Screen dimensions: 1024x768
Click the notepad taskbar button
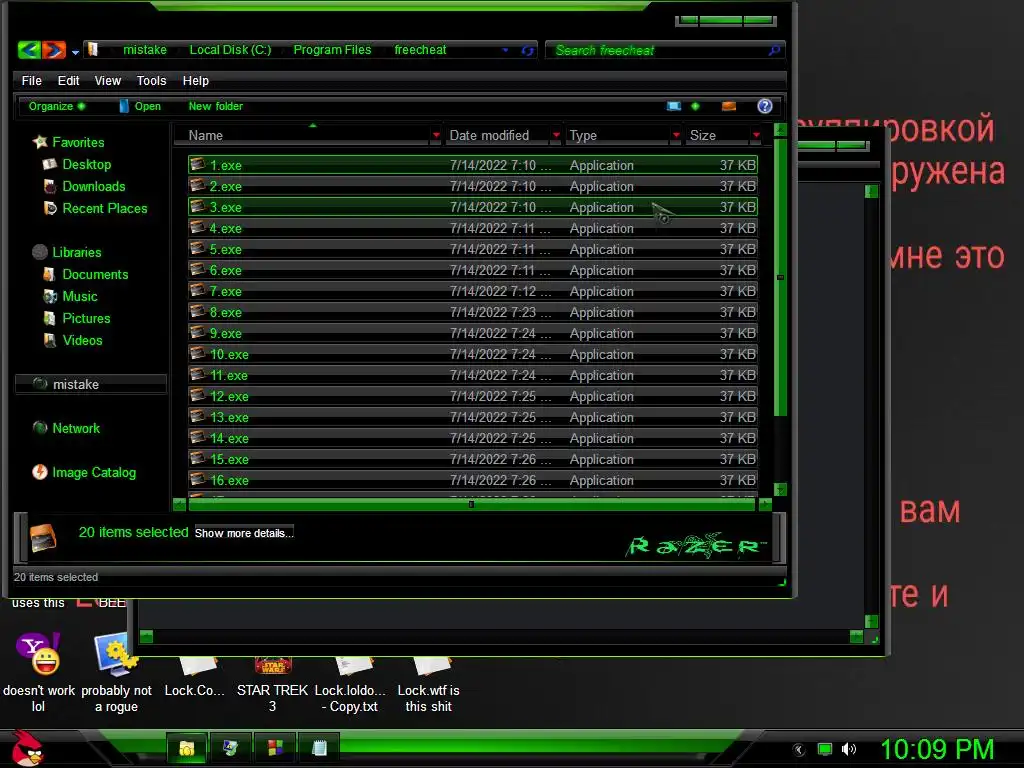pyautogui.click(x=319, y=748)
